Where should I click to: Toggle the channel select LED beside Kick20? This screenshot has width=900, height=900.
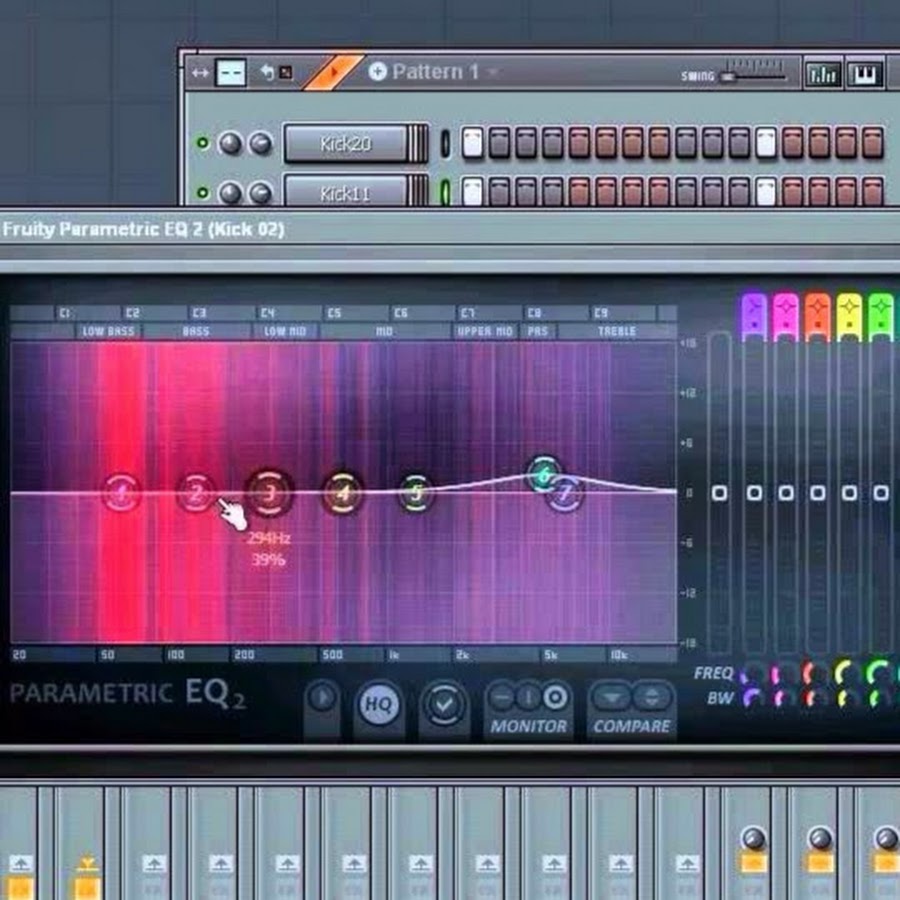click(445, 143)
